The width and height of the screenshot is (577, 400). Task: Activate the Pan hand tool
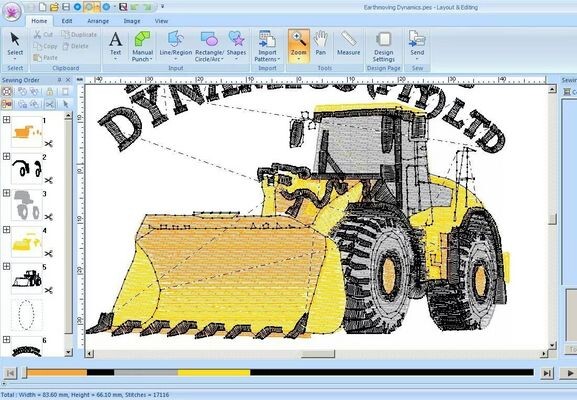(x=321, y=43)
